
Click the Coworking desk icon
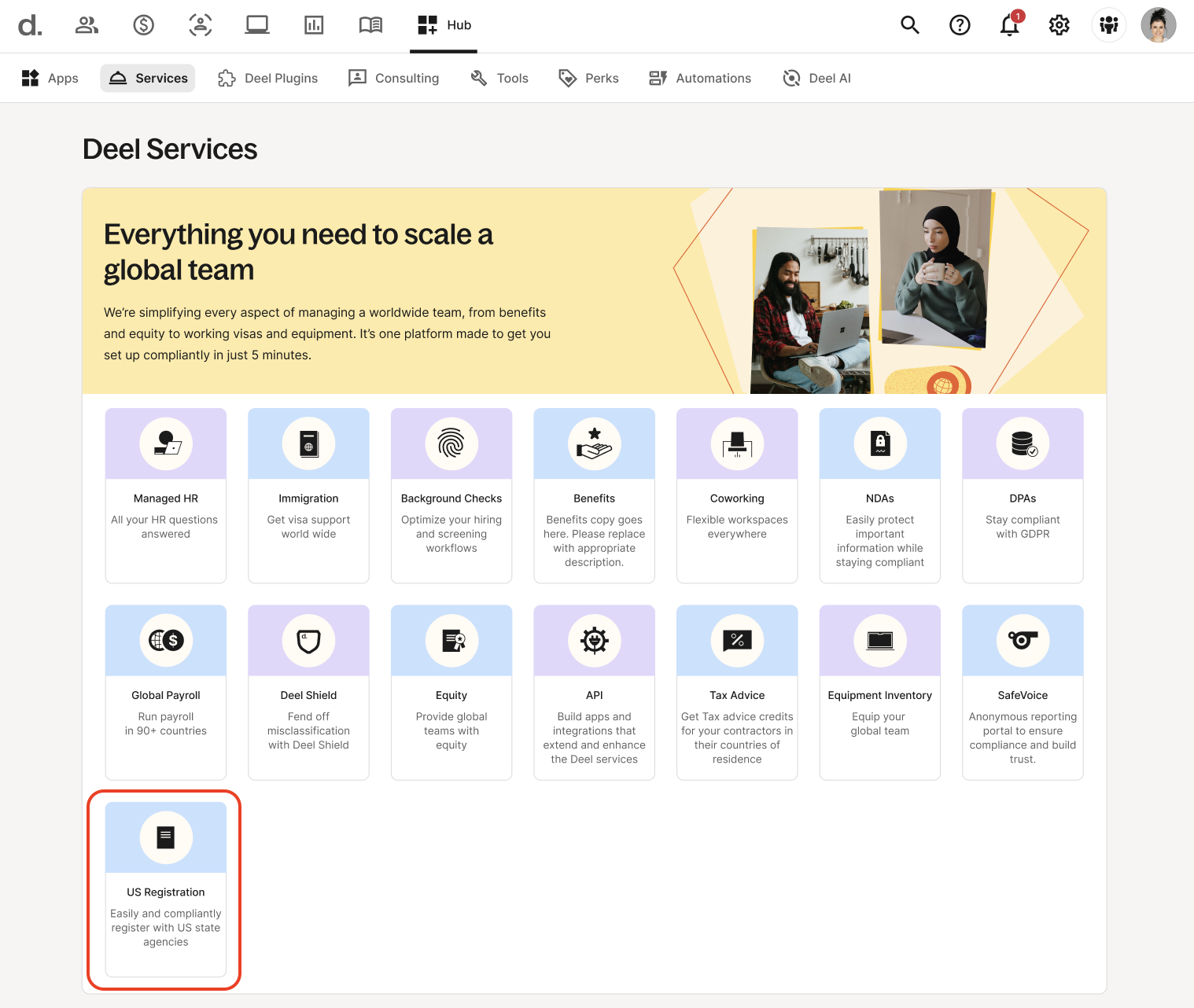pos(737,444)
